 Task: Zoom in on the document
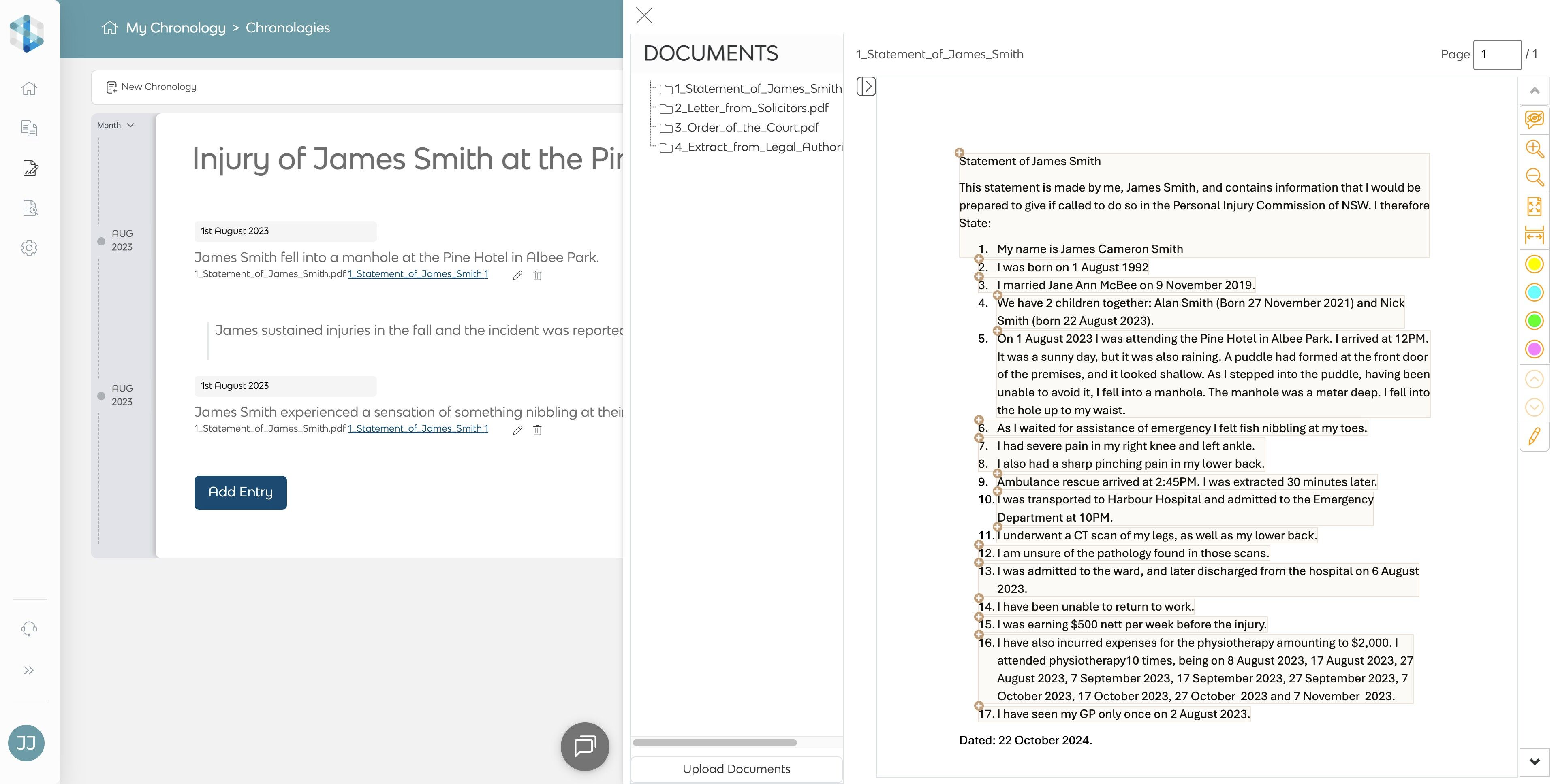1534,149
